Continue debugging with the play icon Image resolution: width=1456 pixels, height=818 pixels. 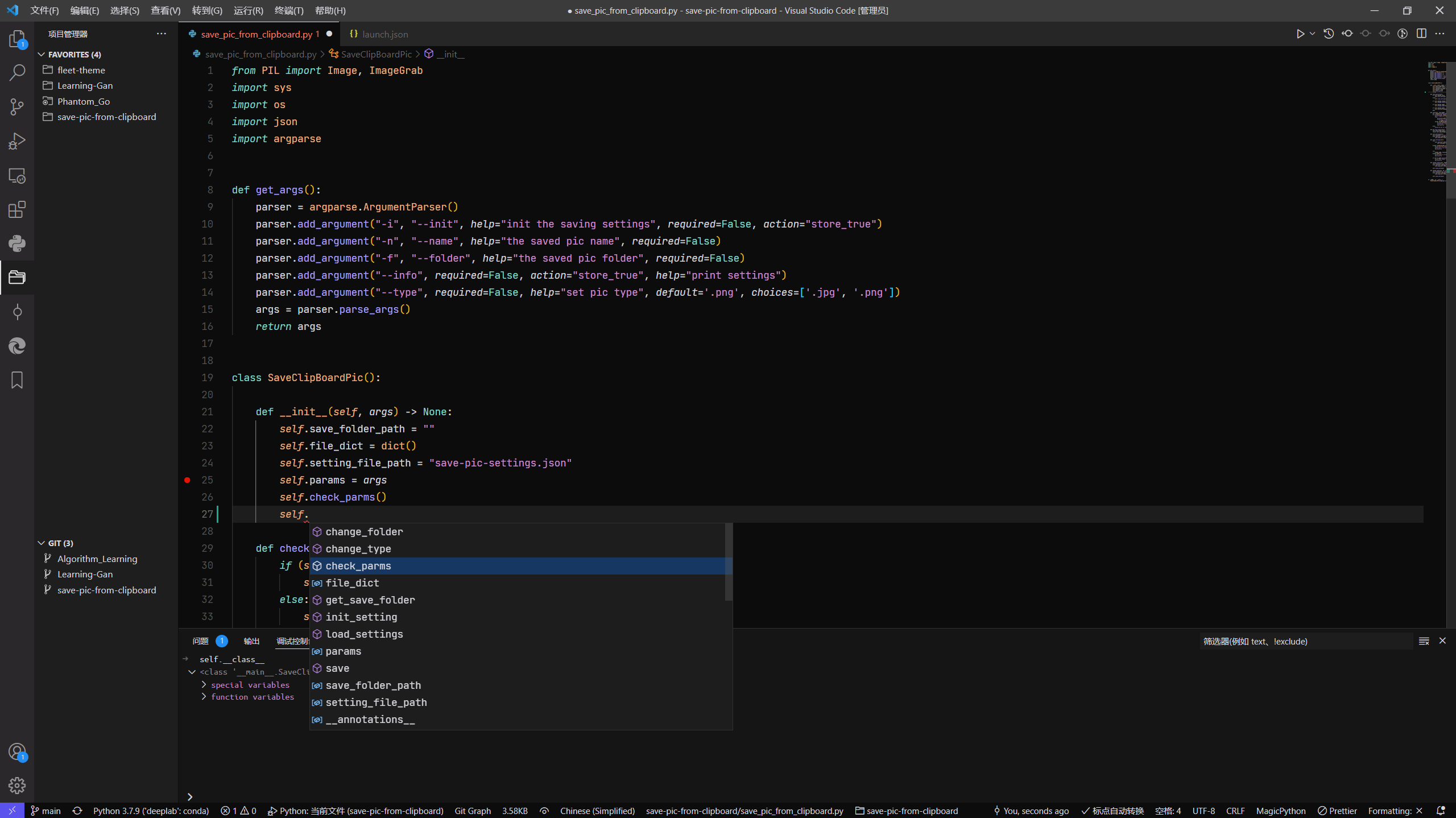(1301, 34)
